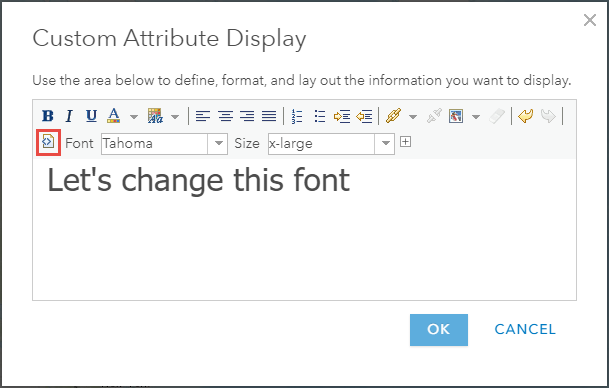Undo the last edit
Screen dimensions: 609x388
[x=525, y=116]
